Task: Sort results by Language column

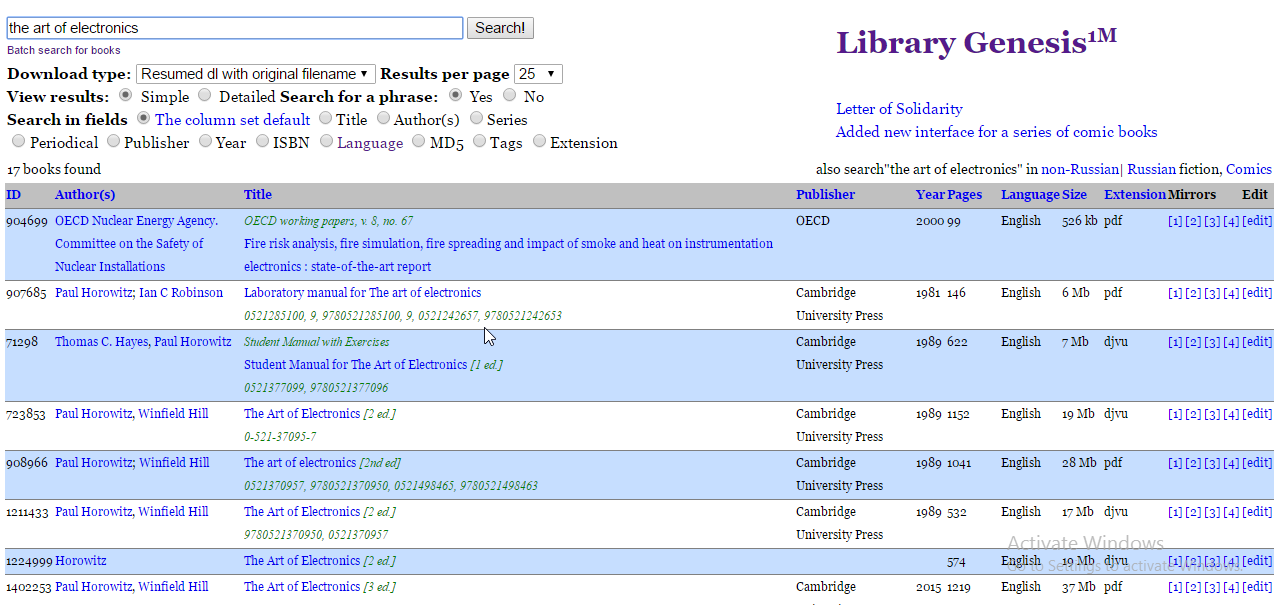Action: pyautogui.click(x=1029, y=195)
